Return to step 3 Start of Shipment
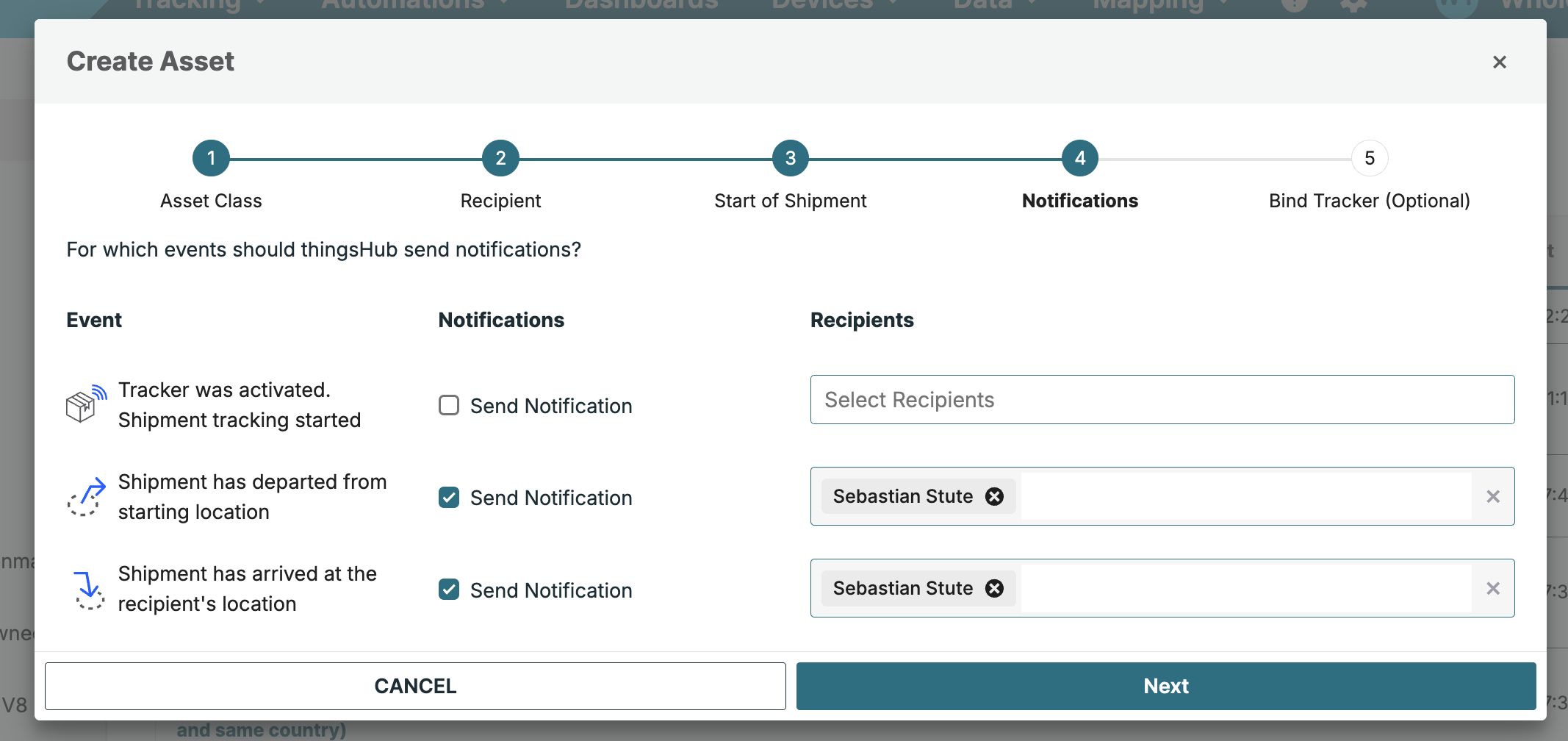Viewport: 1568px width, 741px height. (x=790, y=158)
